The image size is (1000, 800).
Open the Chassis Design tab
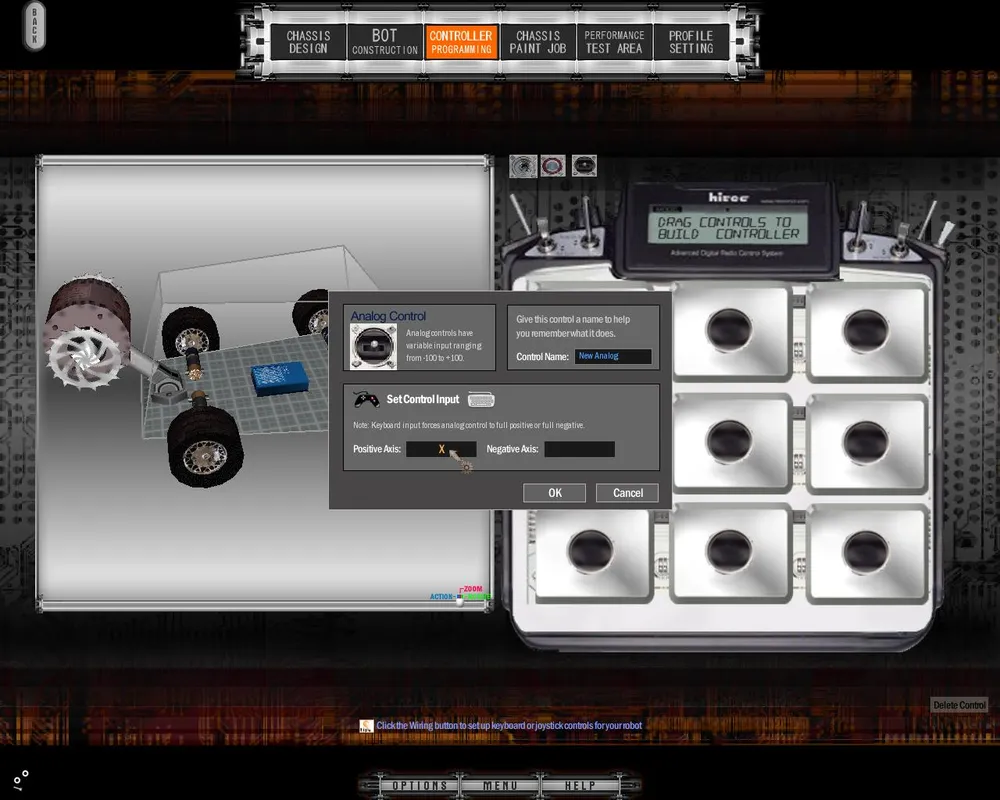308,42
